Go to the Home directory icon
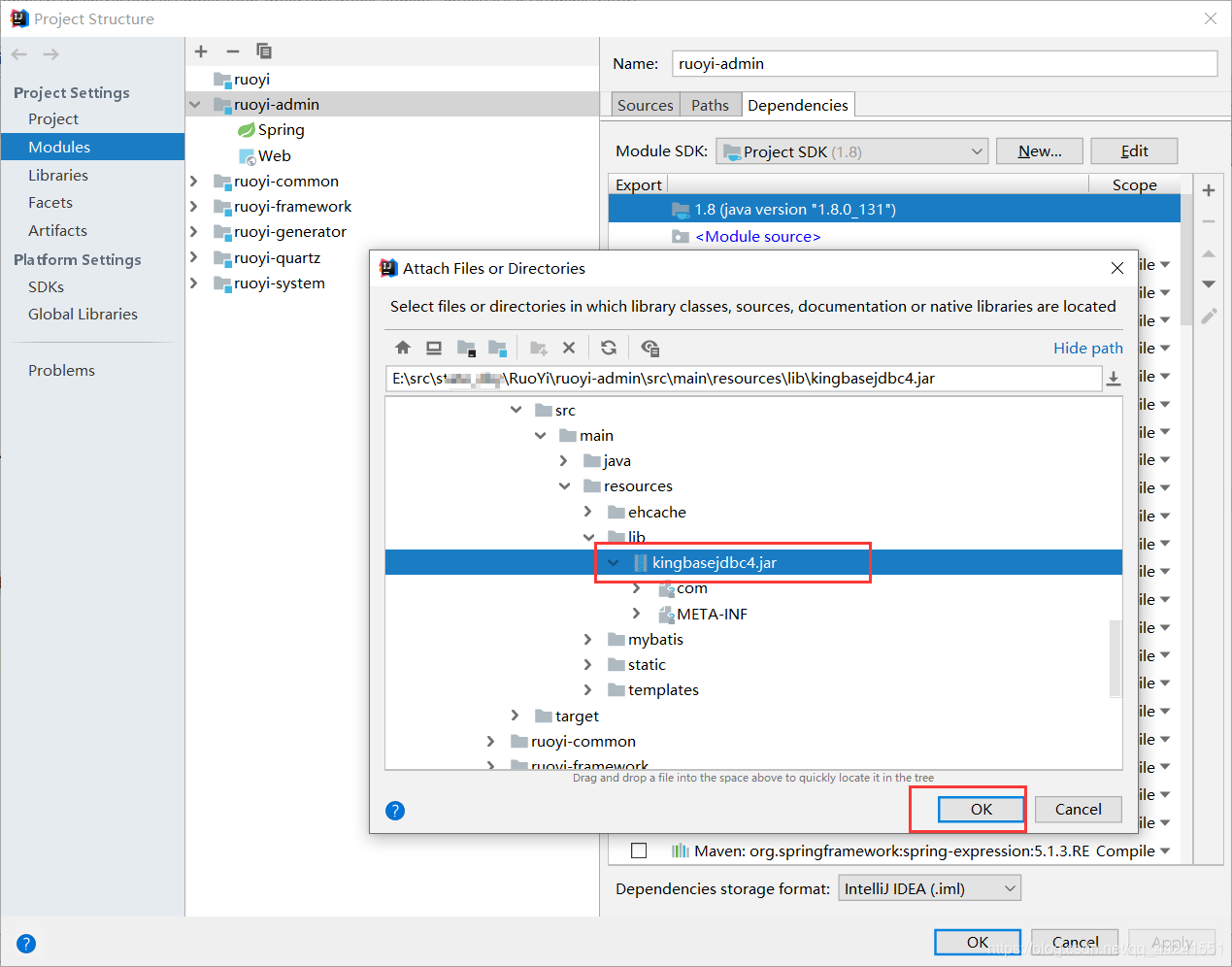 [403, 348]
